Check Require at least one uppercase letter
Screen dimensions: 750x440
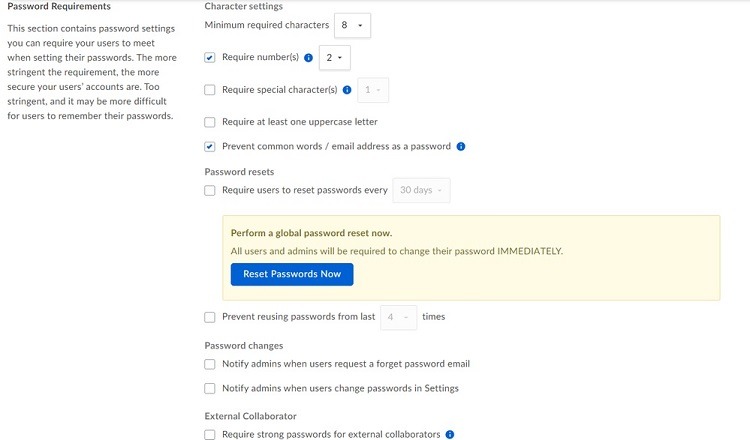210,122
